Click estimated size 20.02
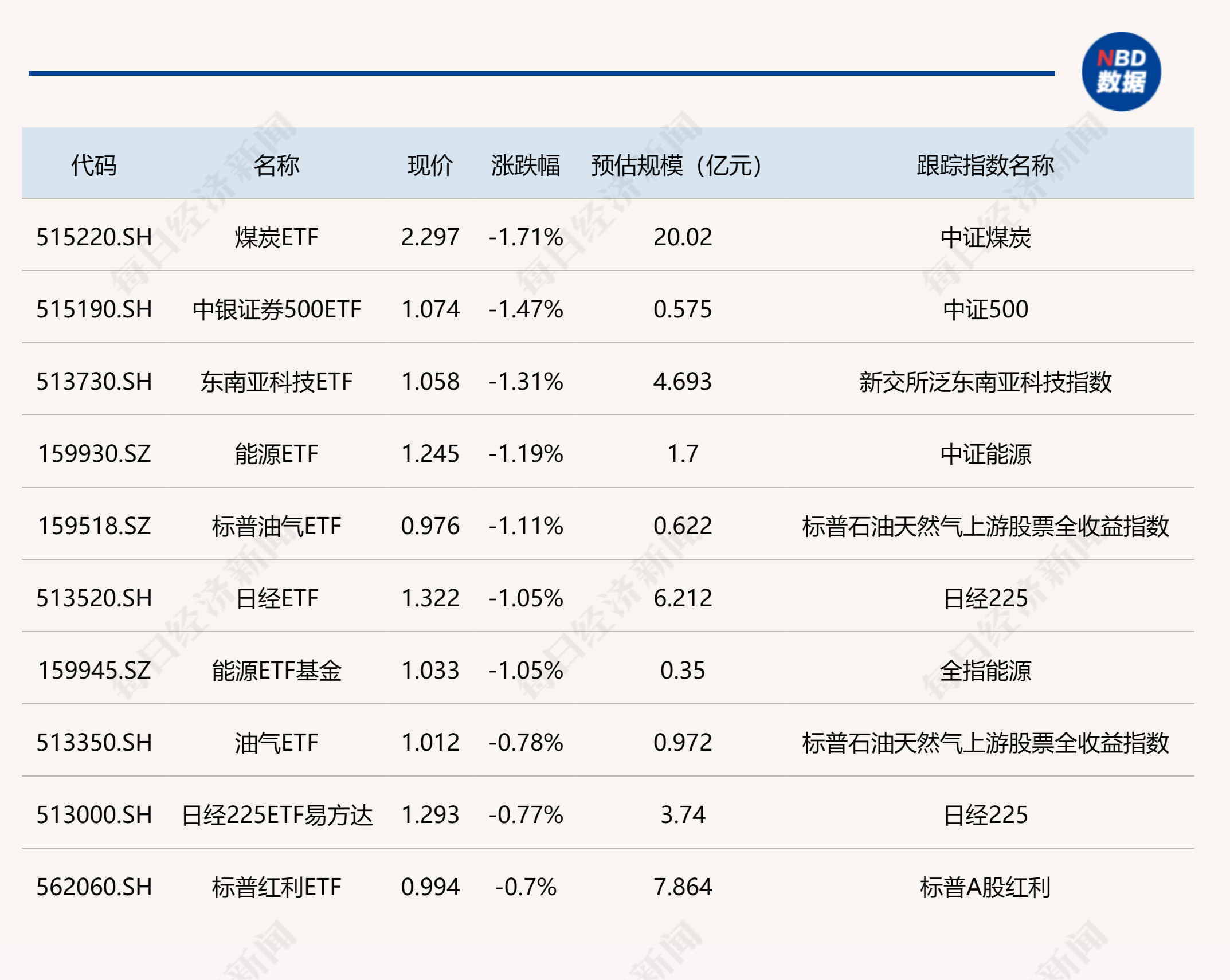The image size is (1230, 980). pos(683,237)
